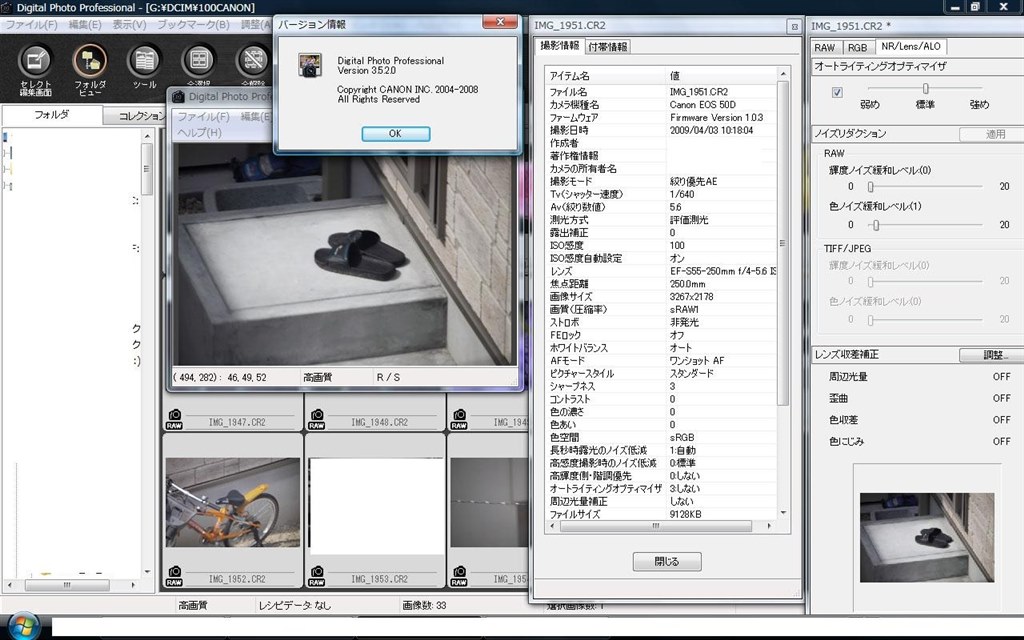Screen dimensions: 1024x640
Task: Click the 'Canon EOS 50D' value
Action: point(703,104)
